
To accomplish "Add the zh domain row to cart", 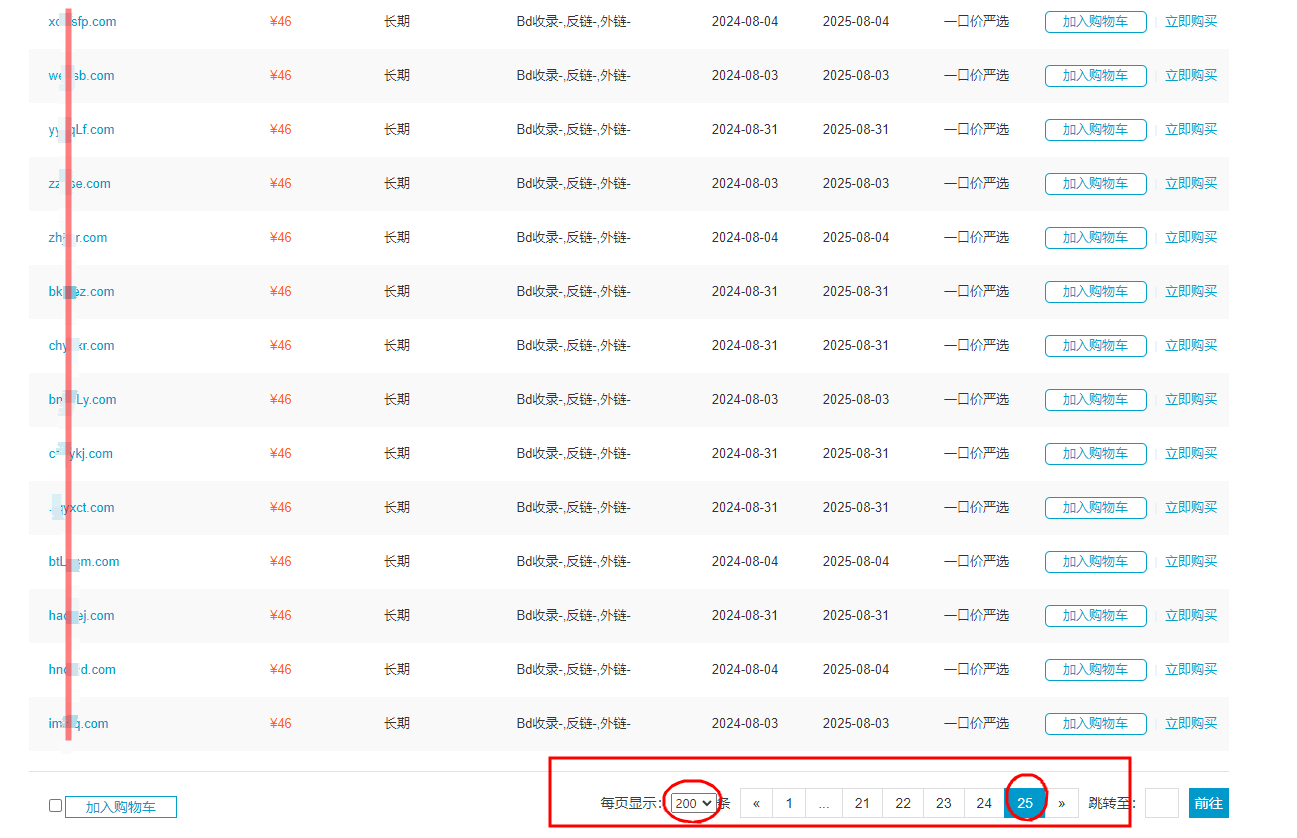I will tap(1095, 237).
